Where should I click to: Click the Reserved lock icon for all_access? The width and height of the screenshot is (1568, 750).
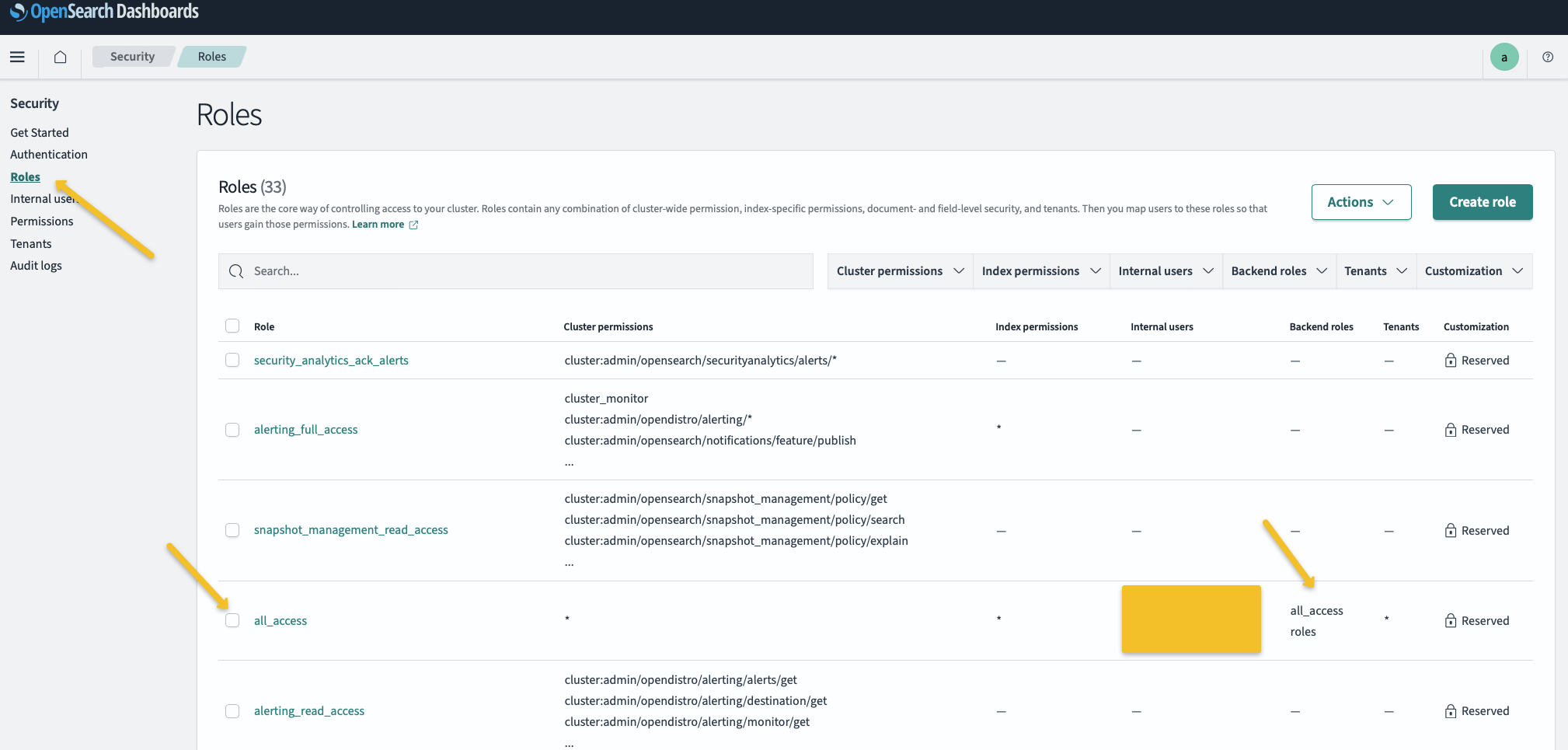click(1450, 620)
